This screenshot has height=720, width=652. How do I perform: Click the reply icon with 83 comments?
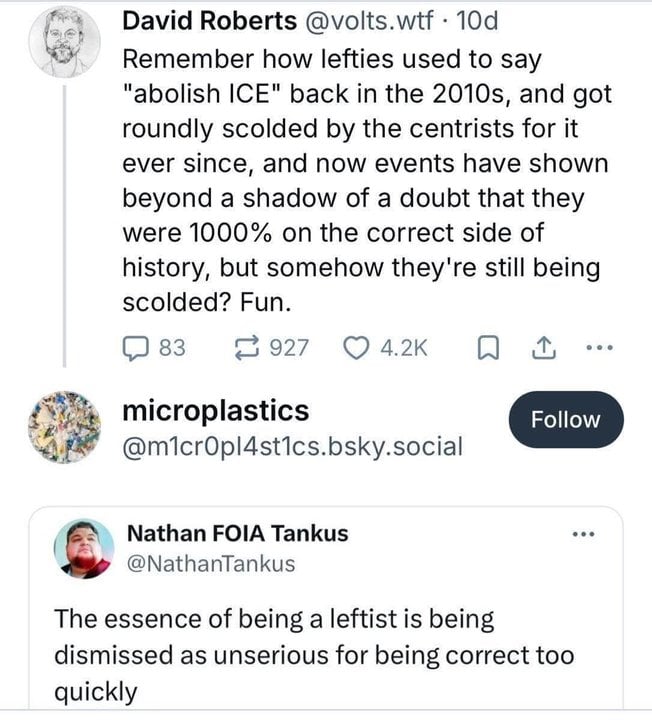tap(135, 347)
